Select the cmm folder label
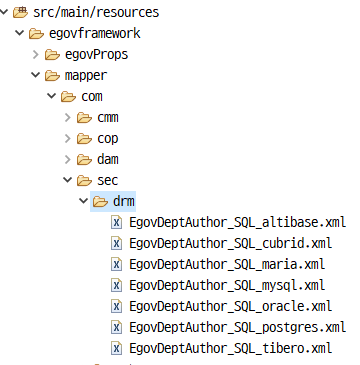 pyautogui.click(x=108, y=118)
